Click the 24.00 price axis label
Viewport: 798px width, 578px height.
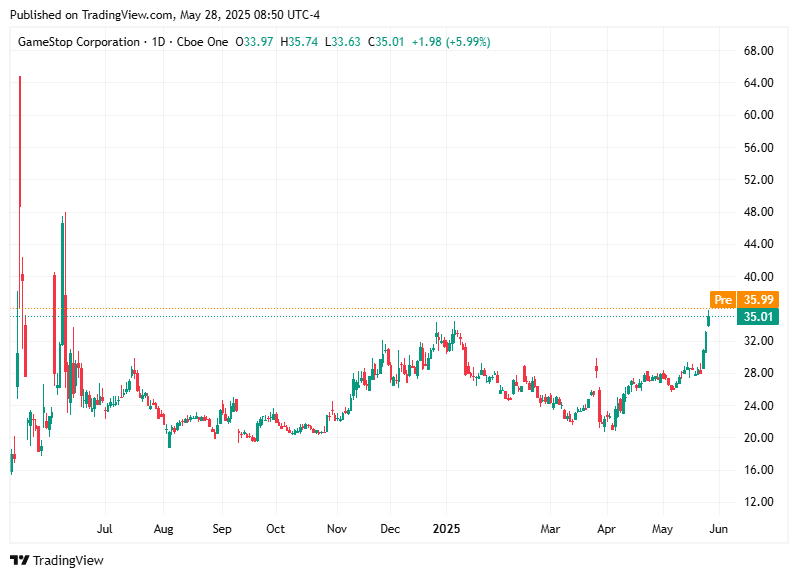pyautogui.click(x=758, y=406)
